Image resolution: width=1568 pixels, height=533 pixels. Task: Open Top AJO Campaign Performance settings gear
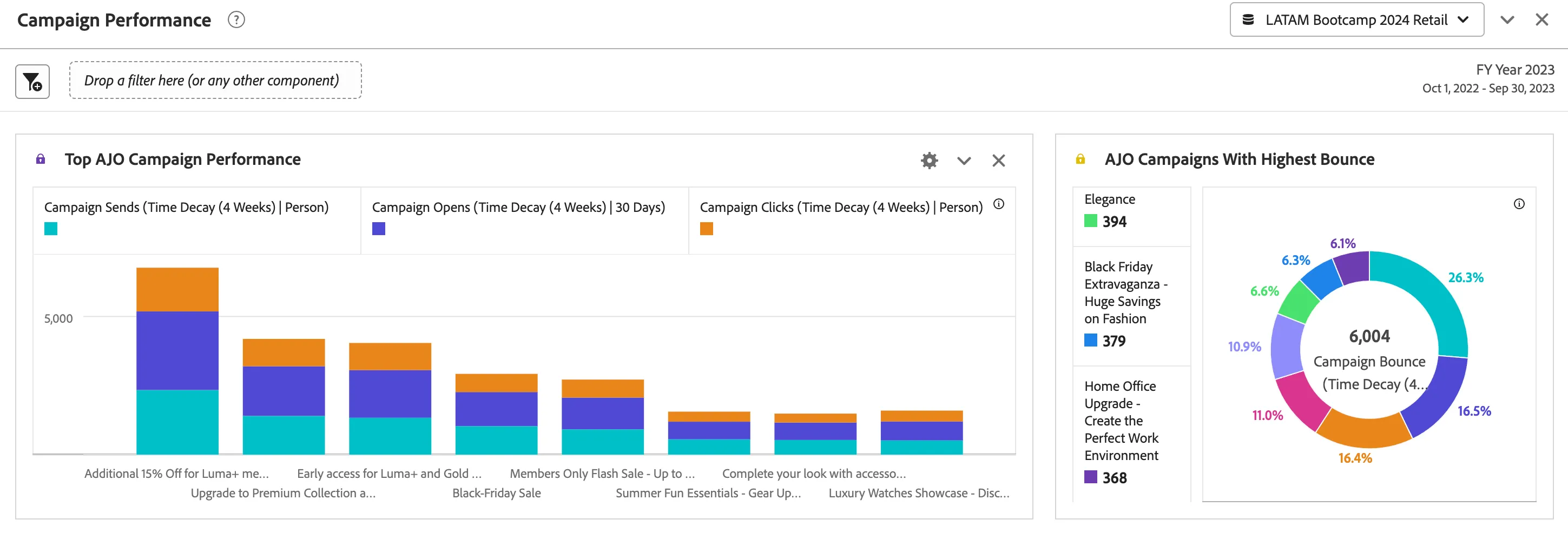coord(929,161)
